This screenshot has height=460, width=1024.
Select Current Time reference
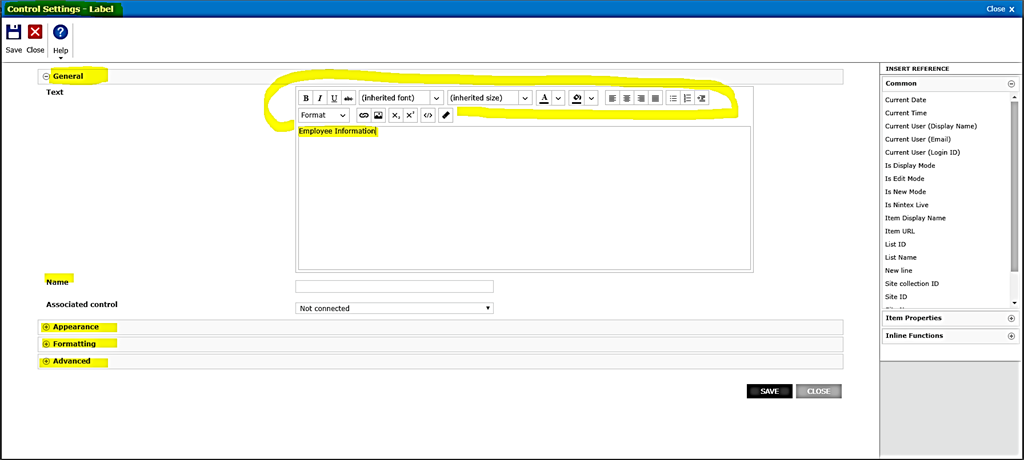[905, 113]
